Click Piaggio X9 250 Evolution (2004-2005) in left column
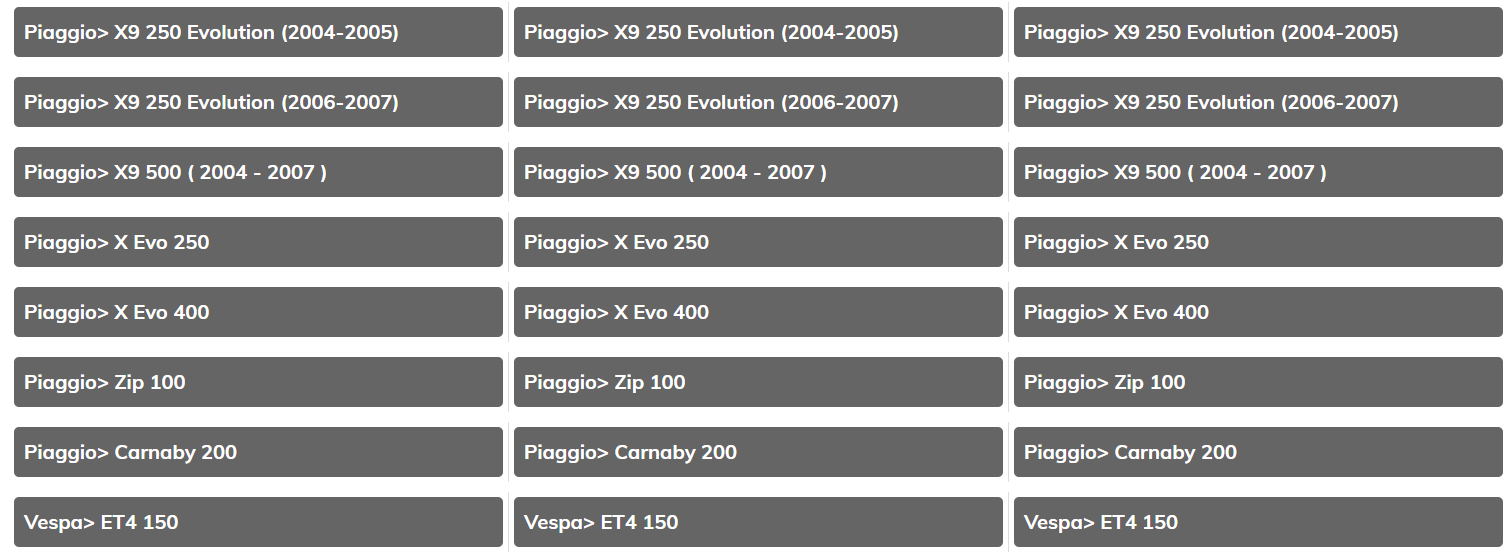Screen dimensions: 1508x558 tap(258, 32)
